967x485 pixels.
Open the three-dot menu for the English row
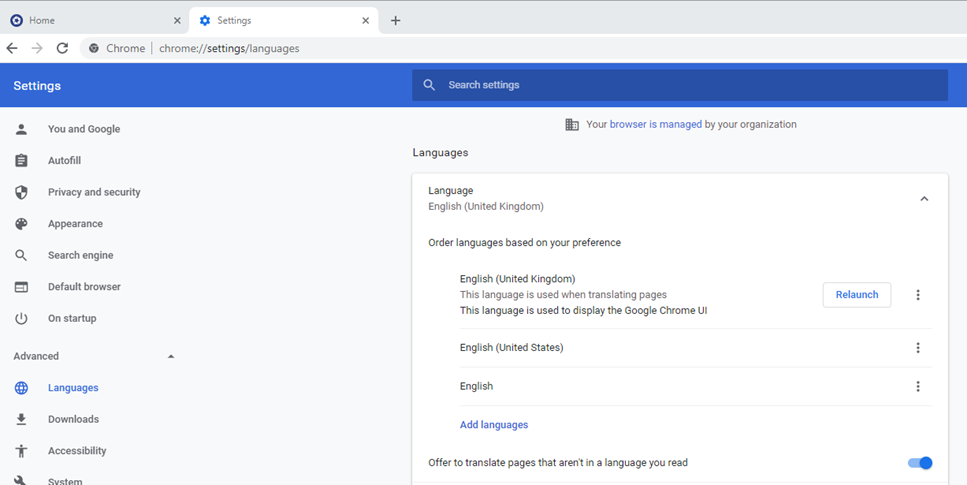[918, 386]
